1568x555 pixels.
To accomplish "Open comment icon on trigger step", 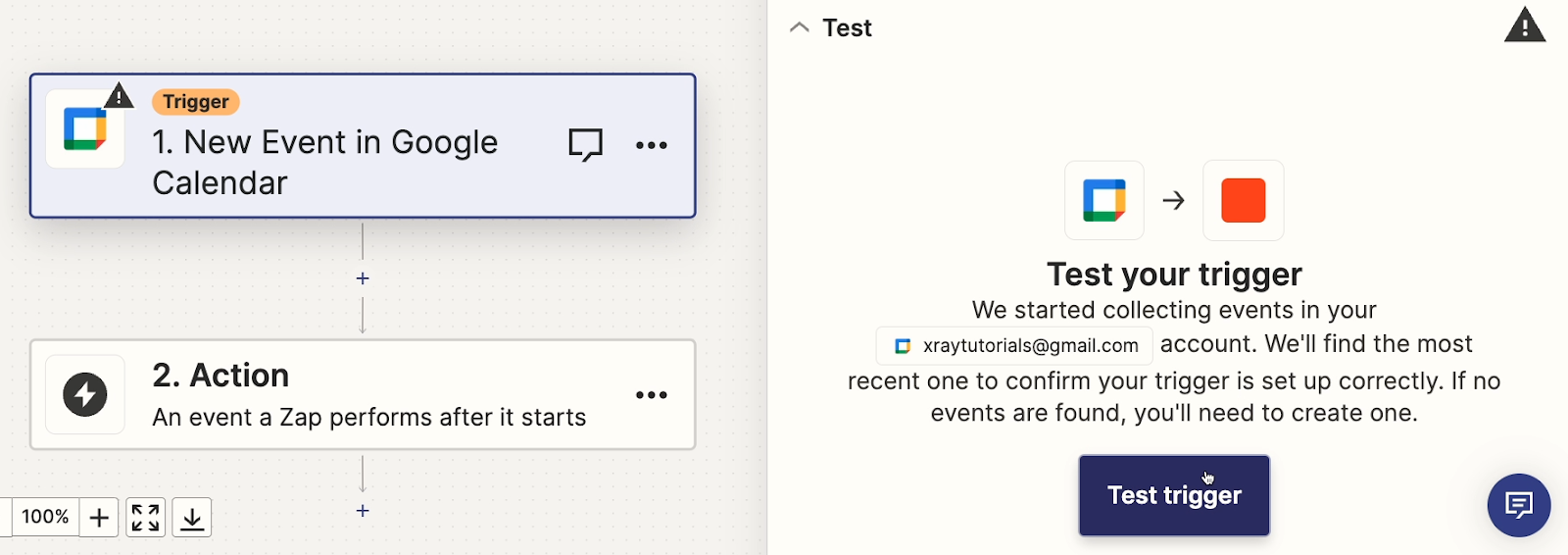I will point(585,145).
